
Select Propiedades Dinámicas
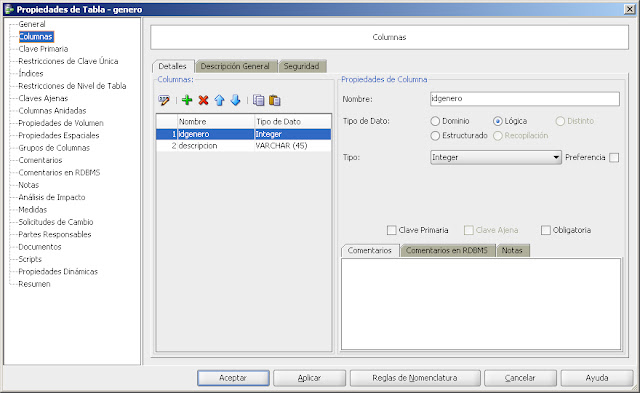pyautogui.click(x=58, y=271)
